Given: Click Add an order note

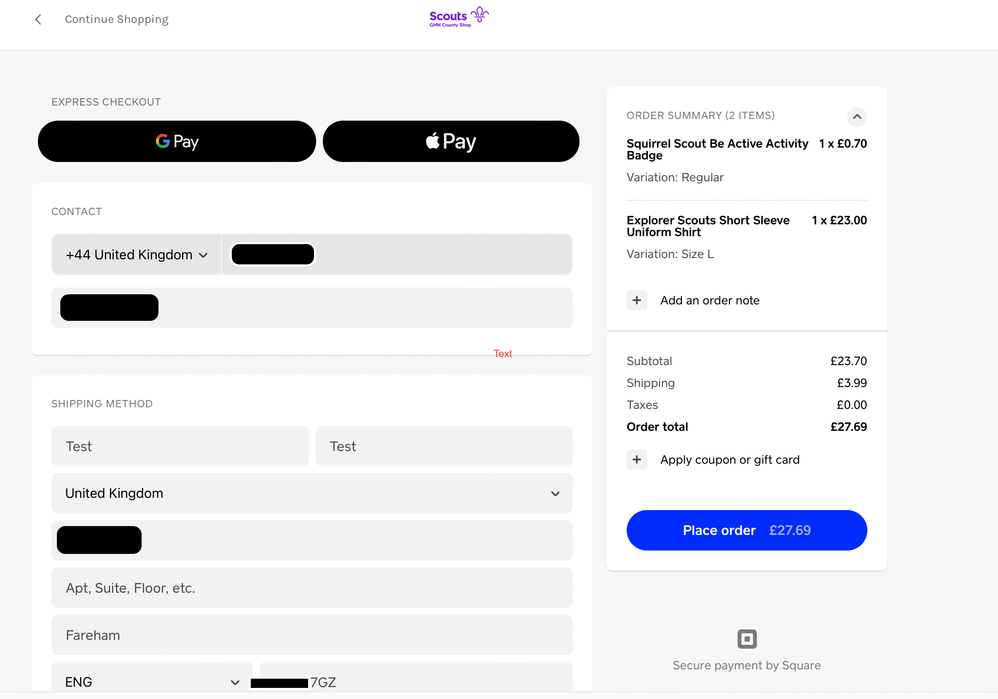Looking at the screenshot, I should point(709,300).
